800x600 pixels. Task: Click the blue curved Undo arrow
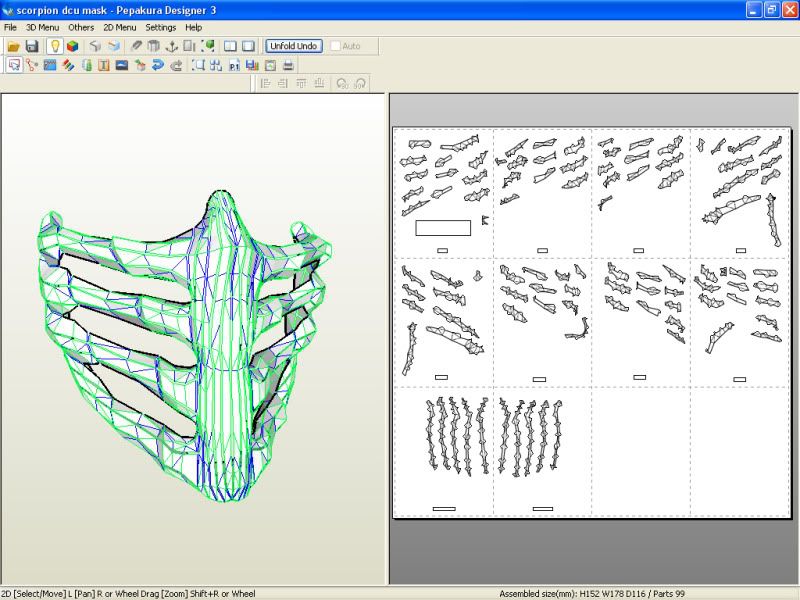158,65
